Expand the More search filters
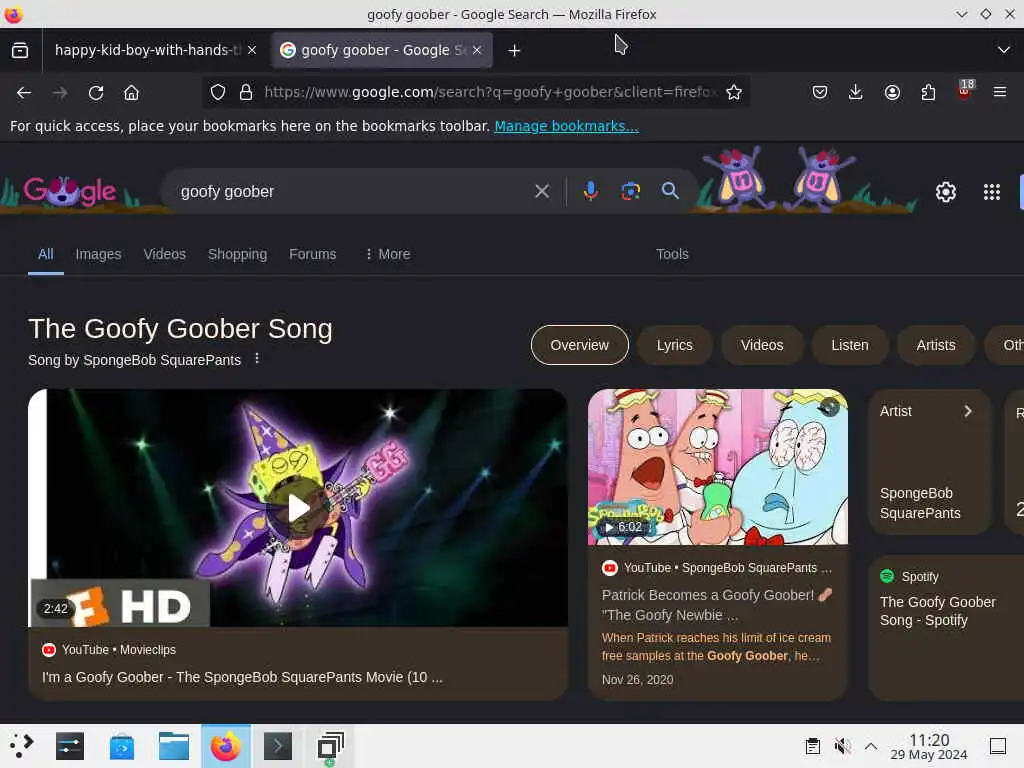 click(387, 254)
